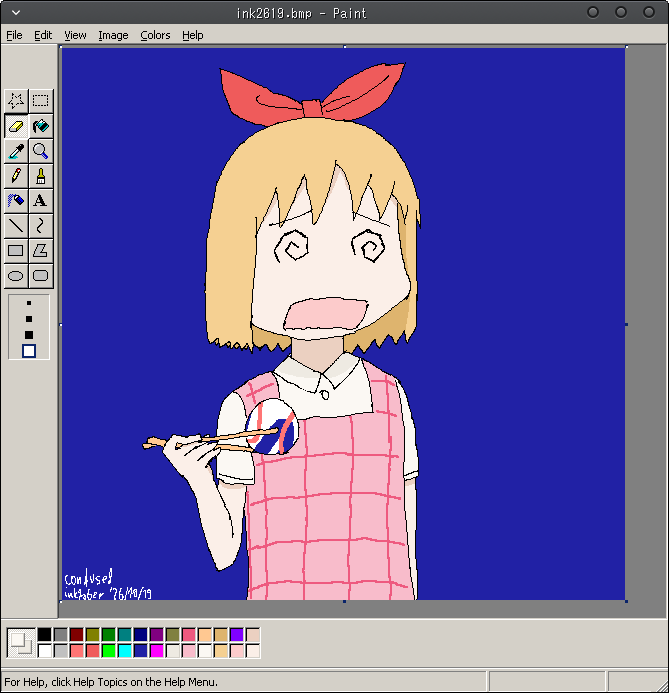Pick the dark purple swatch
The width and height of the screenshot is (669, 693).
(x=156, y=635)
